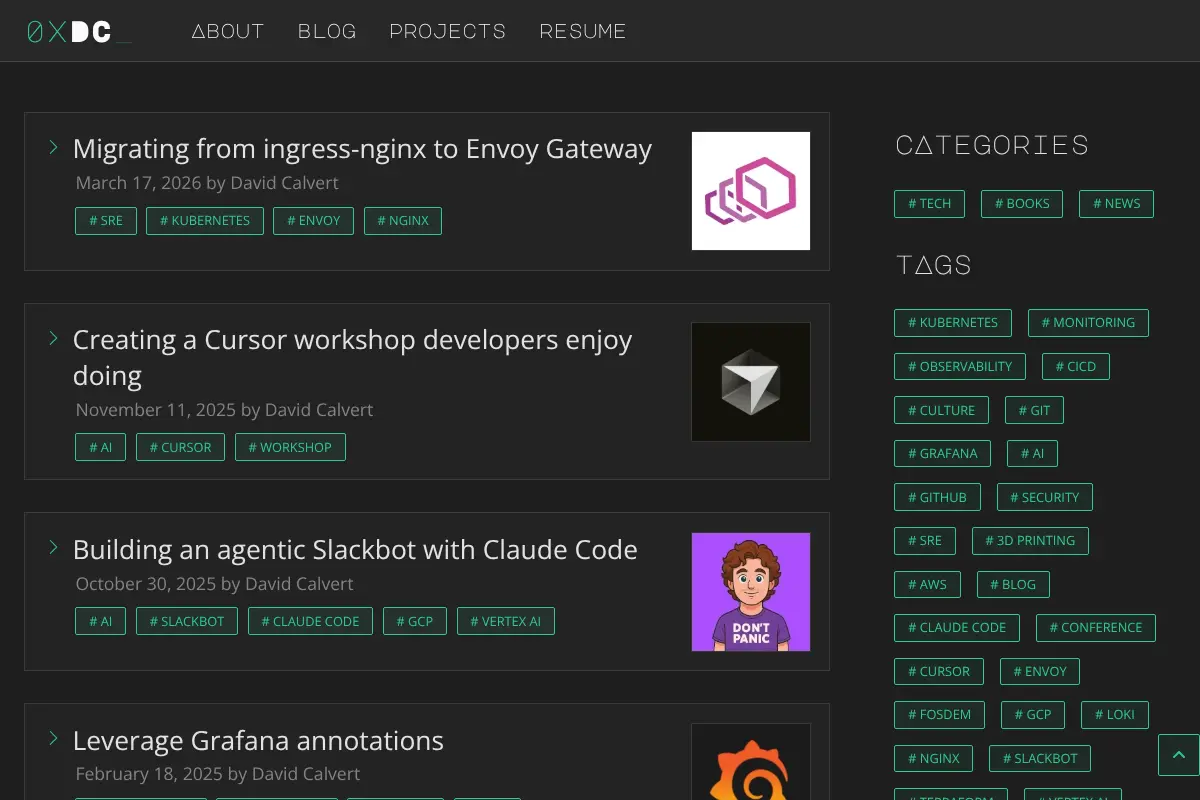Open the Cursor cube logo thumbnail
Viewport: 1200px width, 800px height.
(751, 382)
